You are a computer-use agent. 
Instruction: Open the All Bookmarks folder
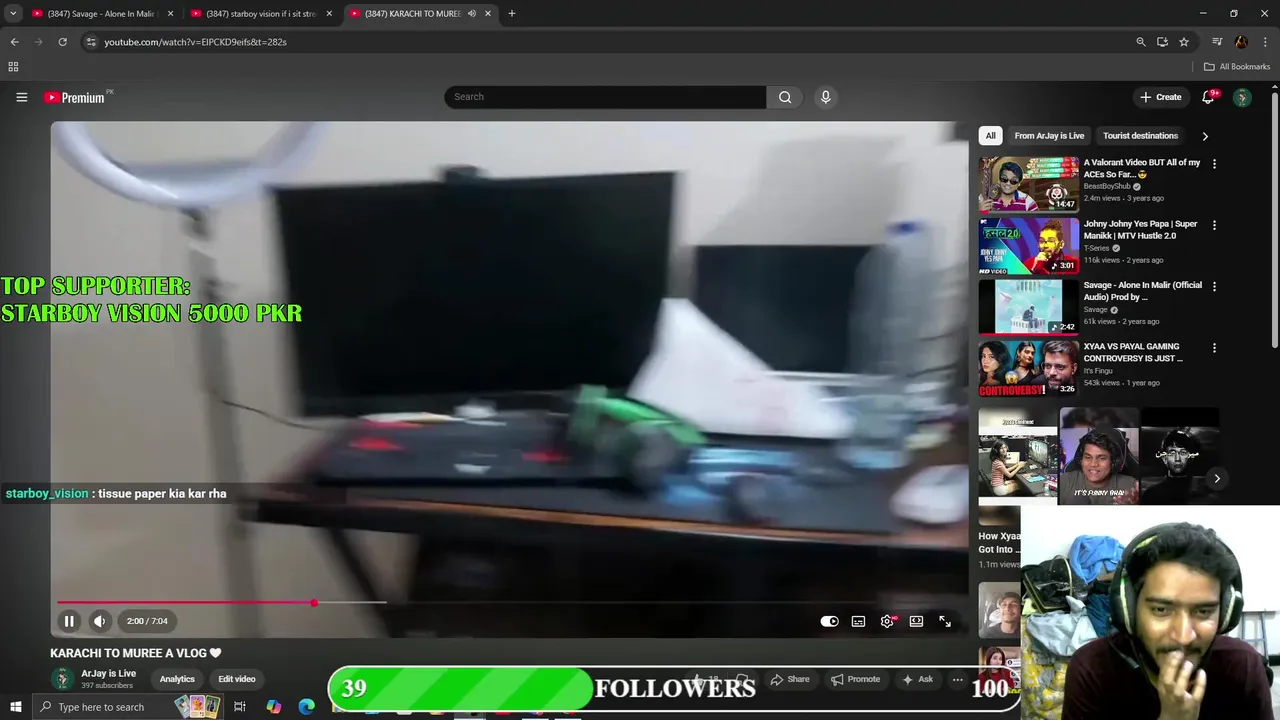(x=1237, y=67)
